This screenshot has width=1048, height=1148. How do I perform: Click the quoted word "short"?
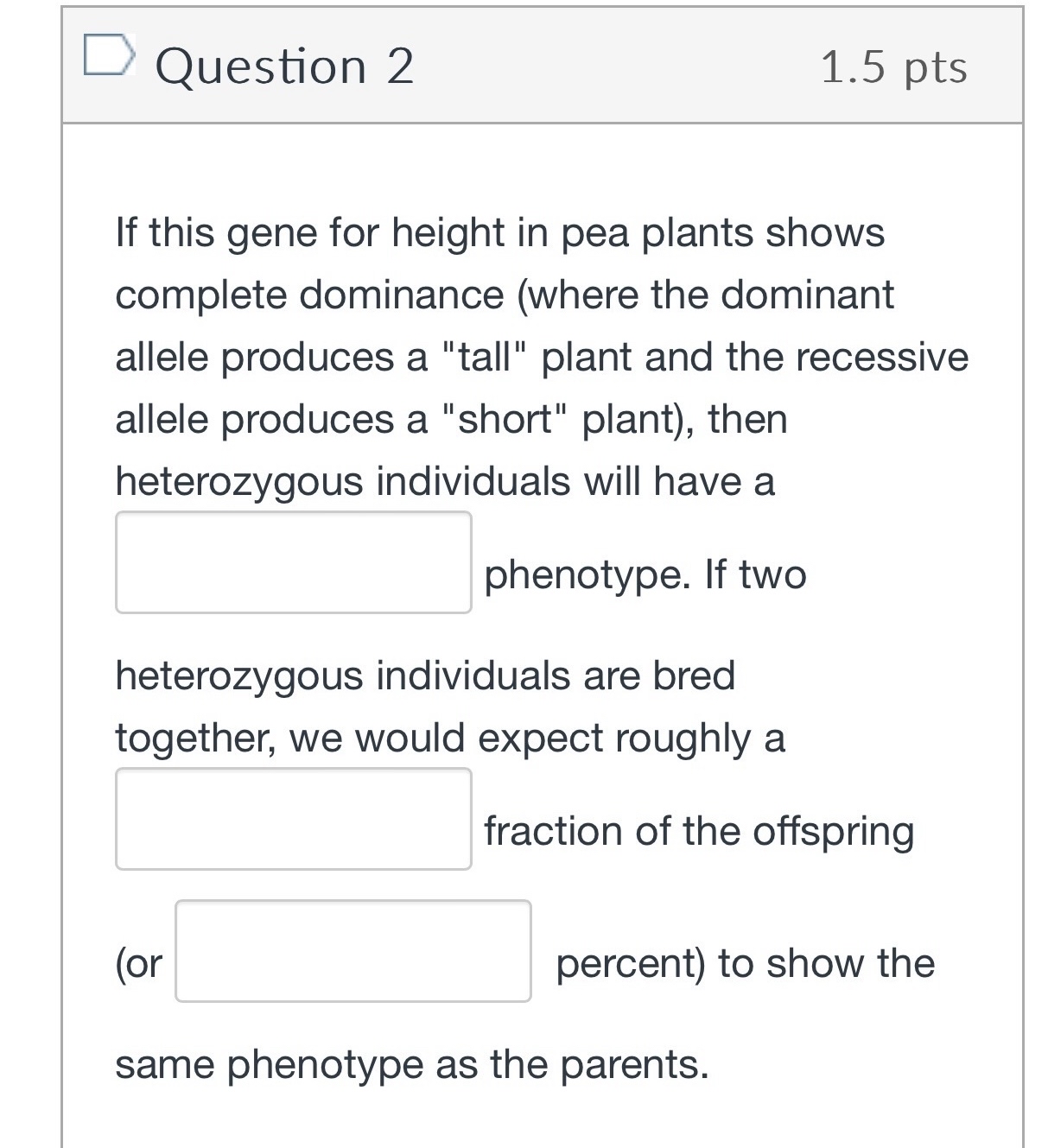pos(505,420)
